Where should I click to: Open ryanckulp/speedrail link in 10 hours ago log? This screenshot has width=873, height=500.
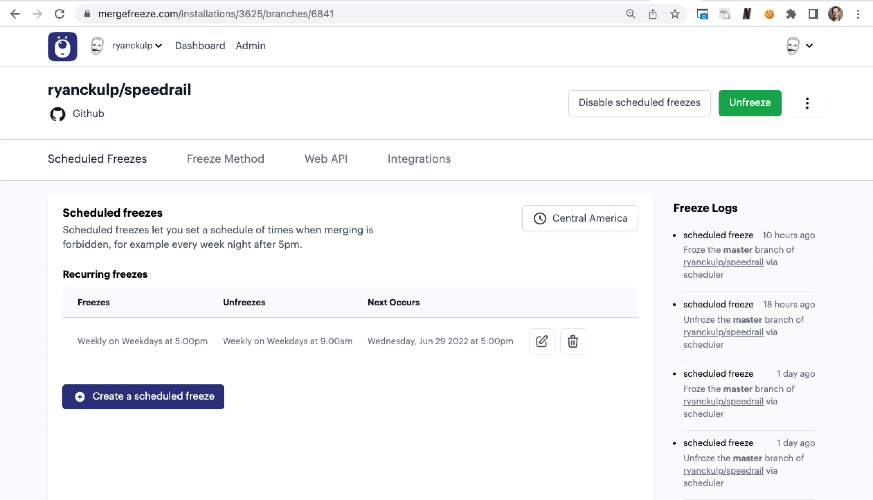point(723,262)
